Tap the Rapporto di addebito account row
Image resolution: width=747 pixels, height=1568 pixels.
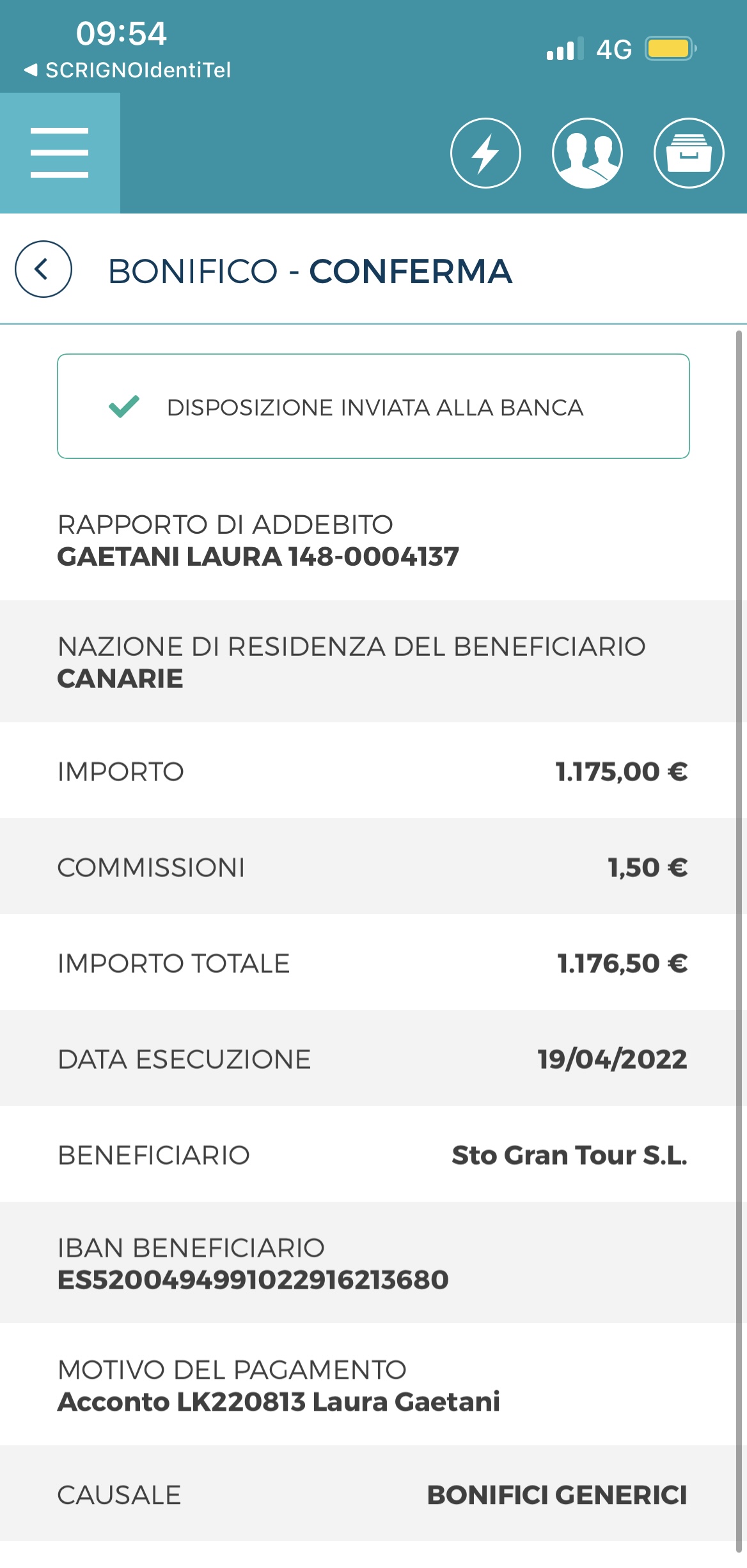(x=373, y=540)
